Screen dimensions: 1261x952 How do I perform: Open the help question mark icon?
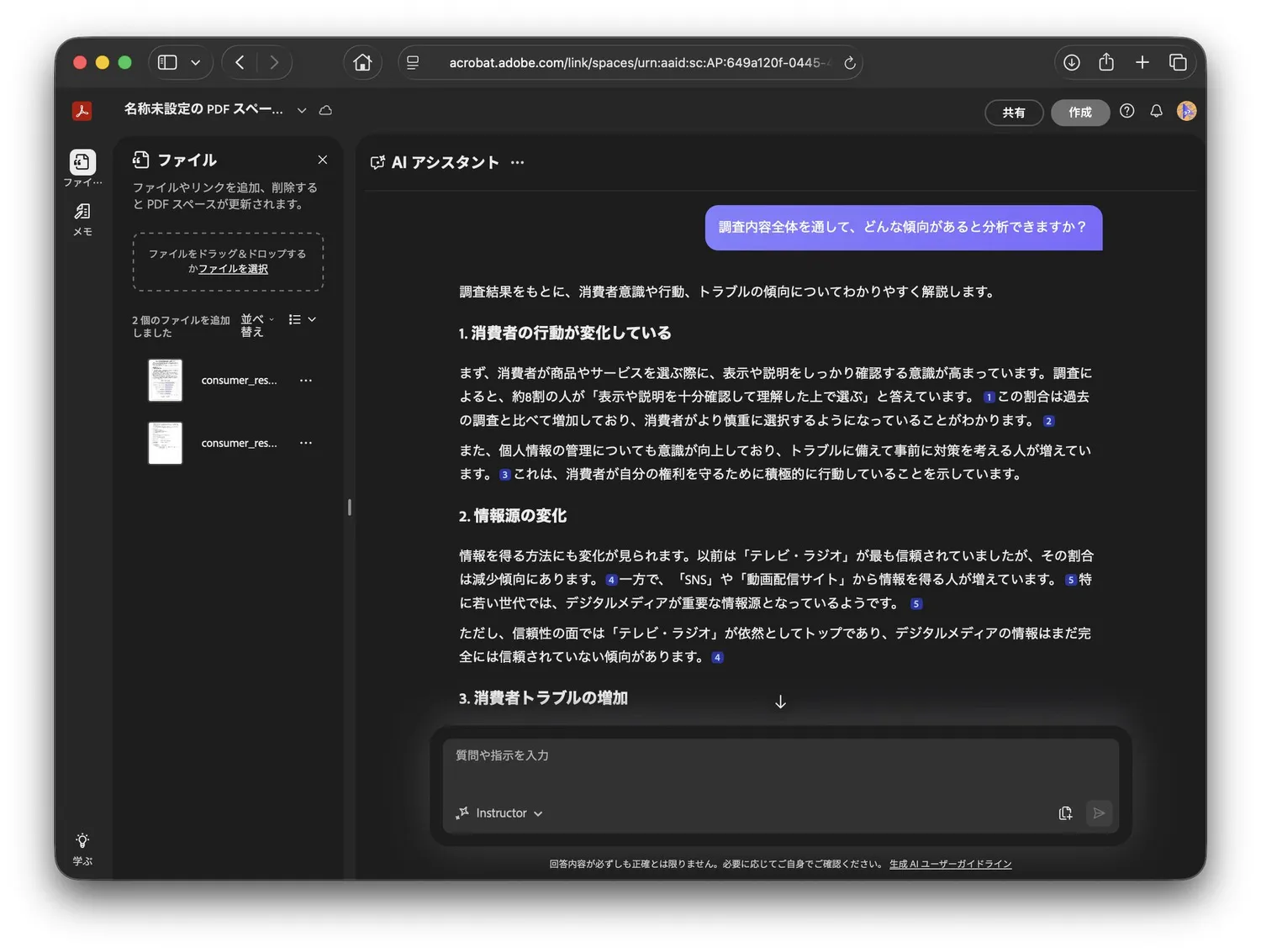tap(1126, 111)
